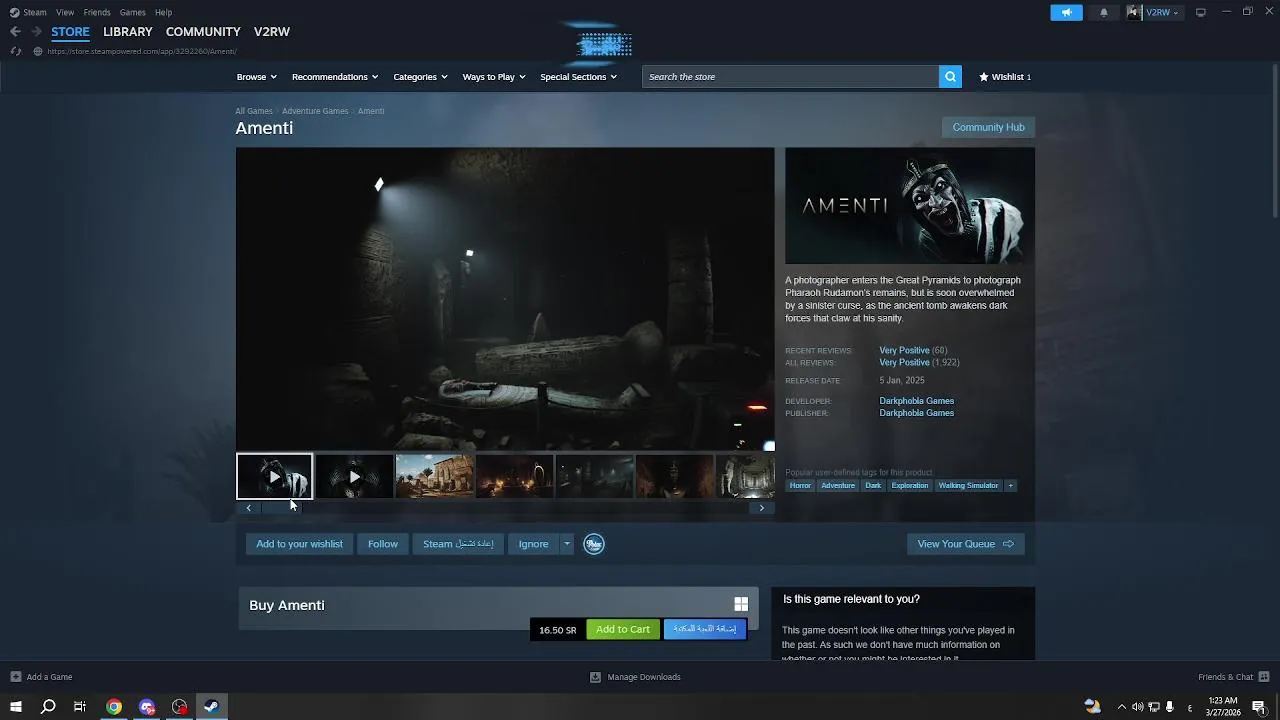Open the View menu
The width and height of the screenshot is (1280, 720).
click(65, 12)
